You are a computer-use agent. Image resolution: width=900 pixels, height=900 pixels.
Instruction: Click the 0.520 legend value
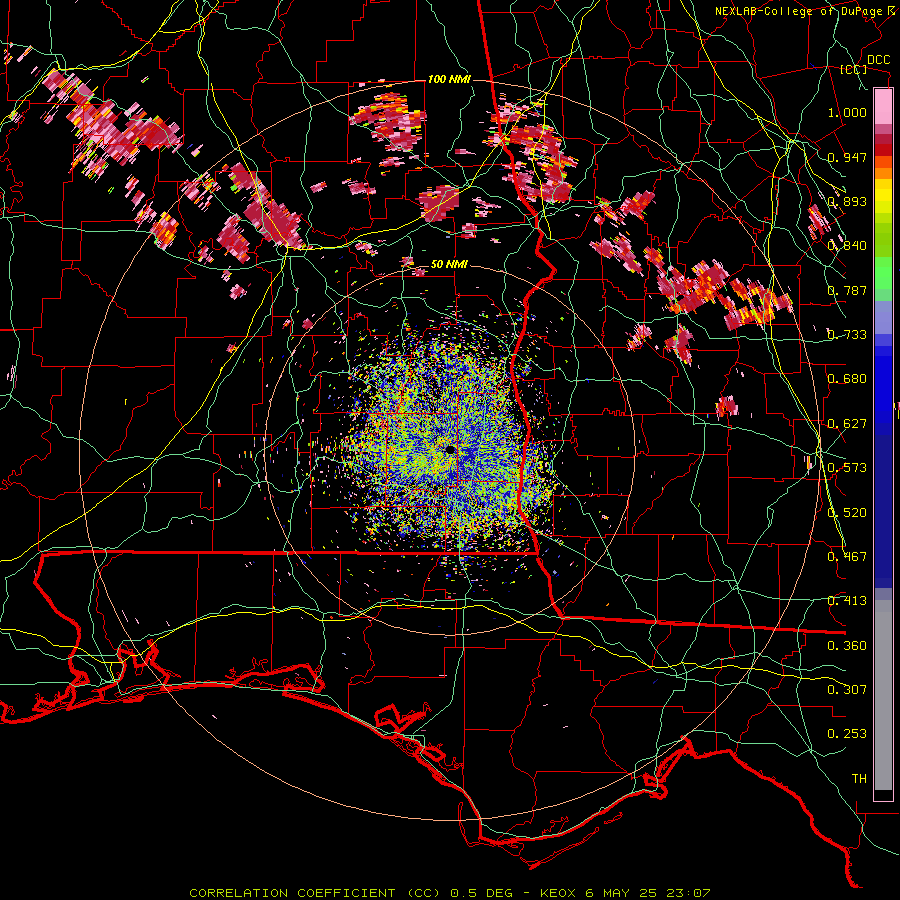click(x=847, y=513)
